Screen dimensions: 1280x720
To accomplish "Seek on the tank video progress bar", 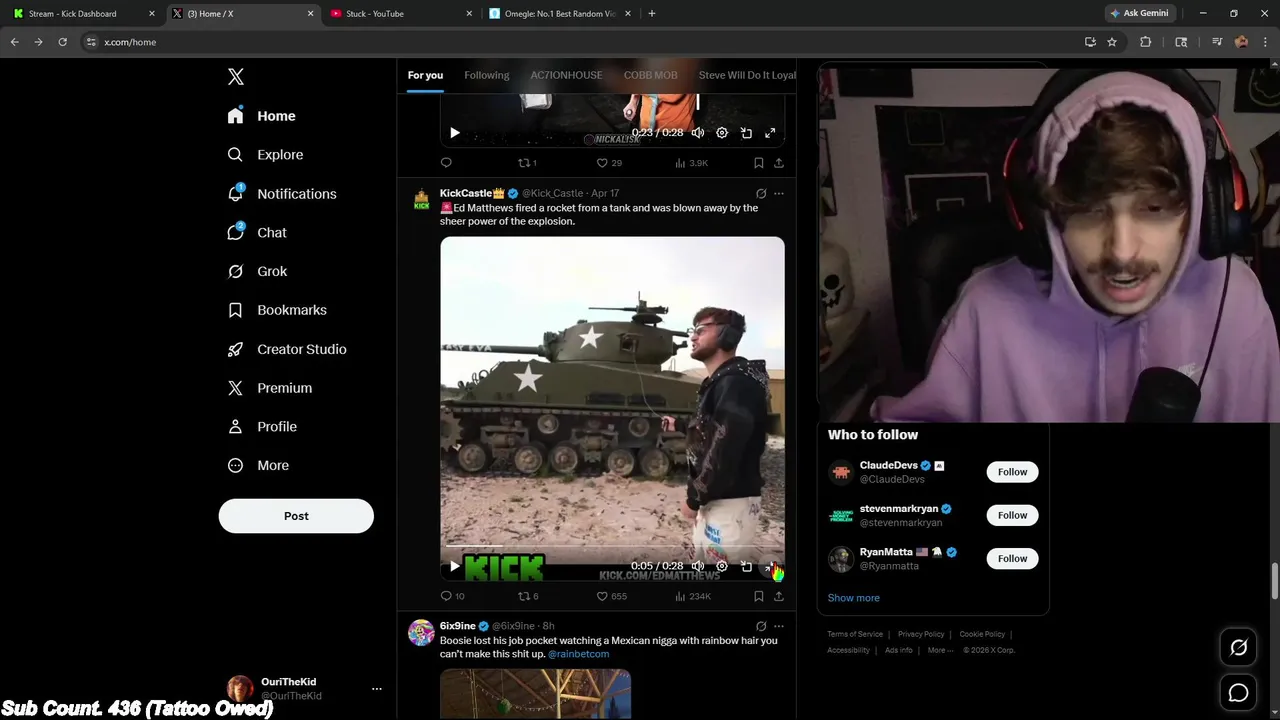I will pyautogui.click(x=612, y=547).
